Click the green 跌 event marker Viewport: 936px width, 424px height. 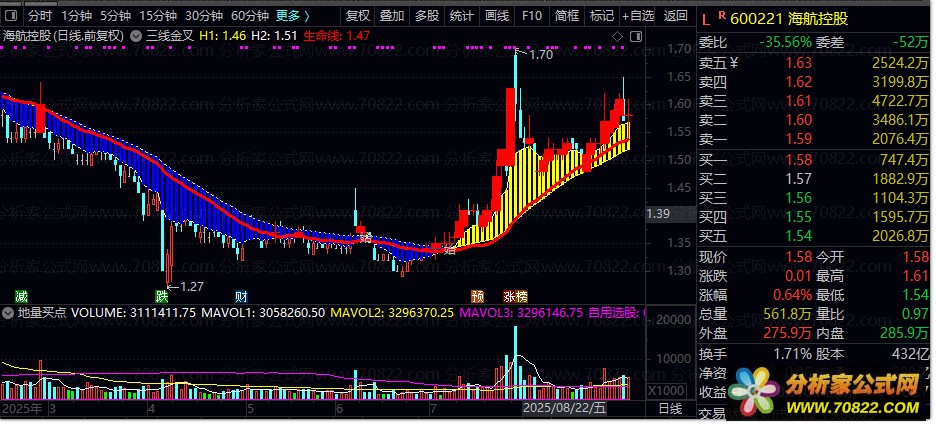(162, 296)
